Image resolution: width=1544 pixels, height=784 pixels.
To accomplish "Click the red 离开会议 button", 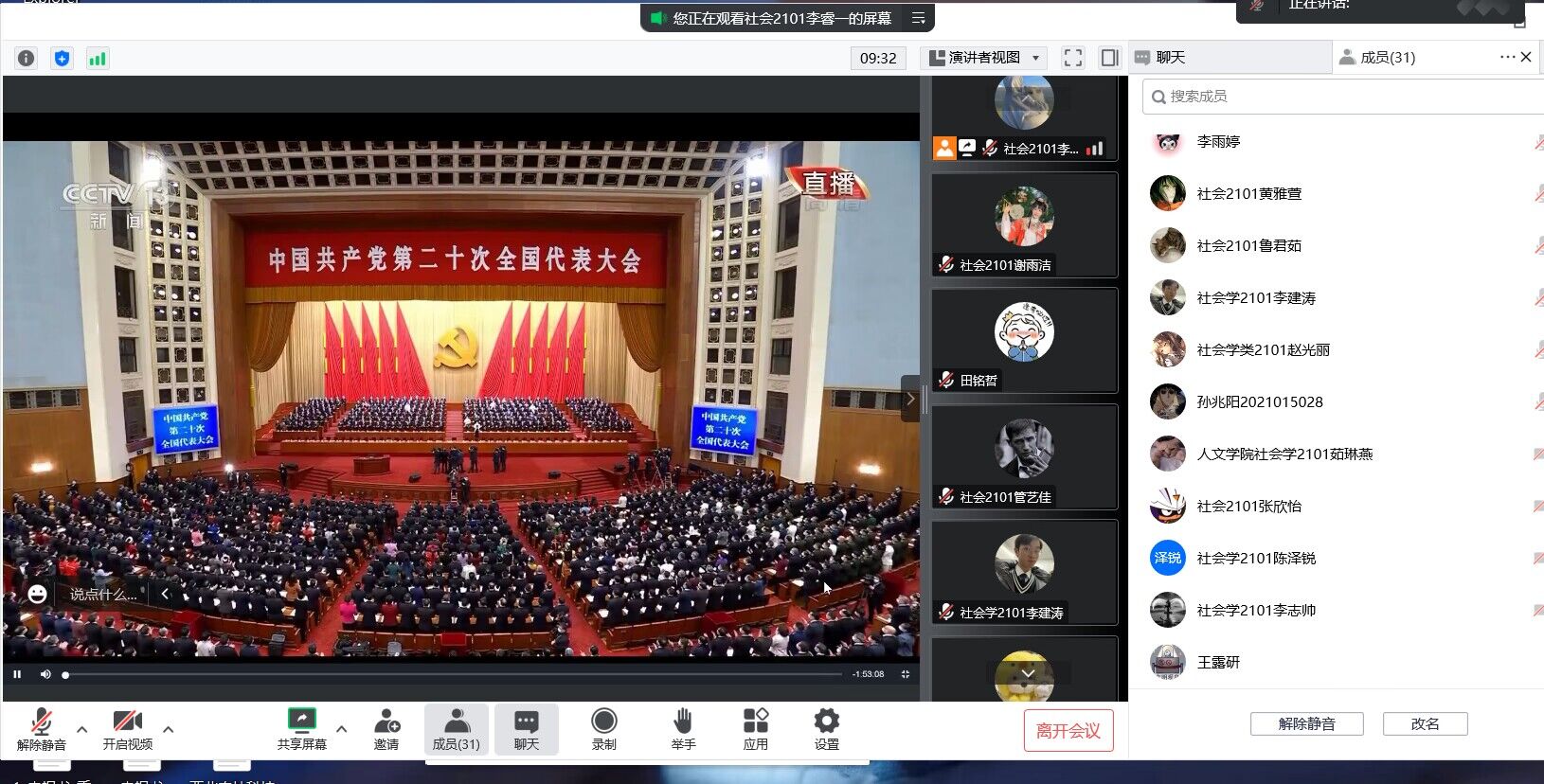I will tap(1068, 731).
